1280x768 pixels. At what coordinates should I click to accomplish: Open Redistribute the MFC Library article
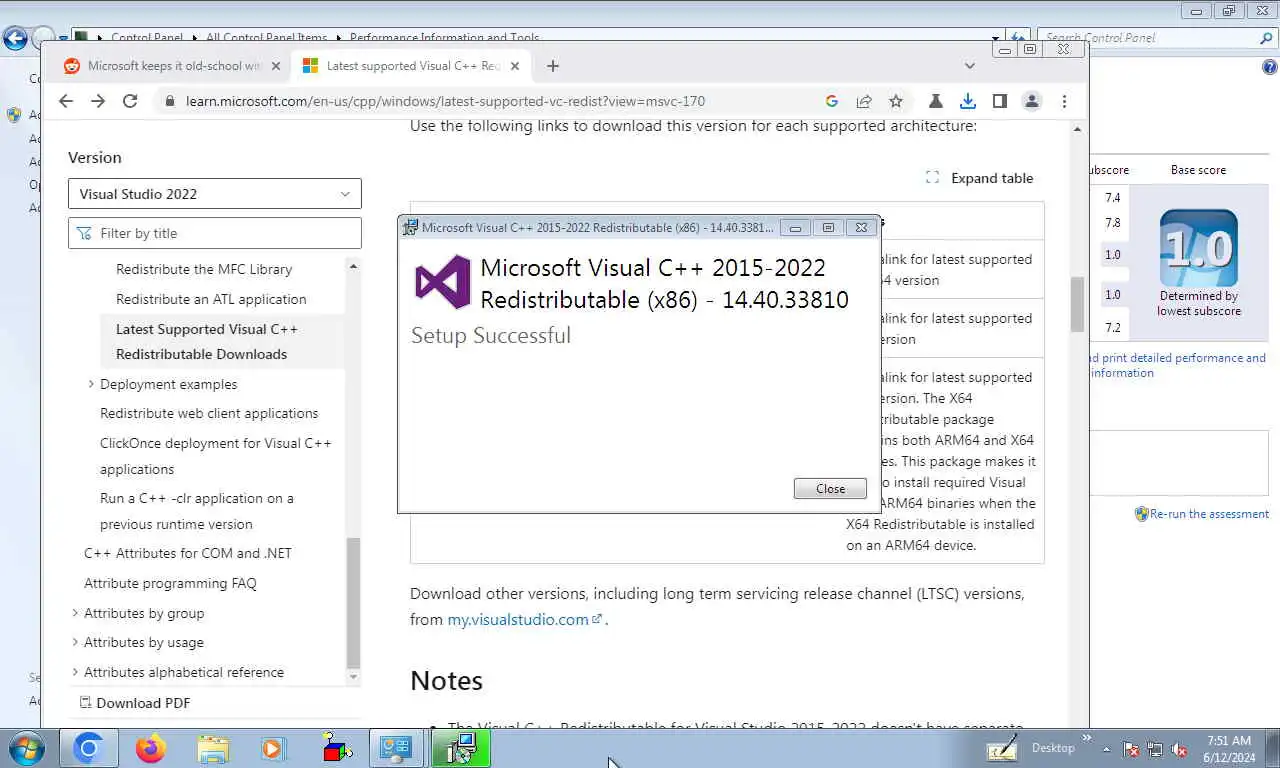pos(204,269)
